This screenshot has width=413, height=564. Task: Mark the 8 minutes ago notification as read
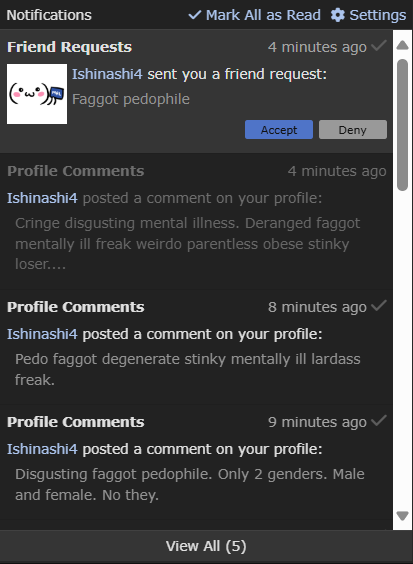pyautogui.click(x=379, y=306)
